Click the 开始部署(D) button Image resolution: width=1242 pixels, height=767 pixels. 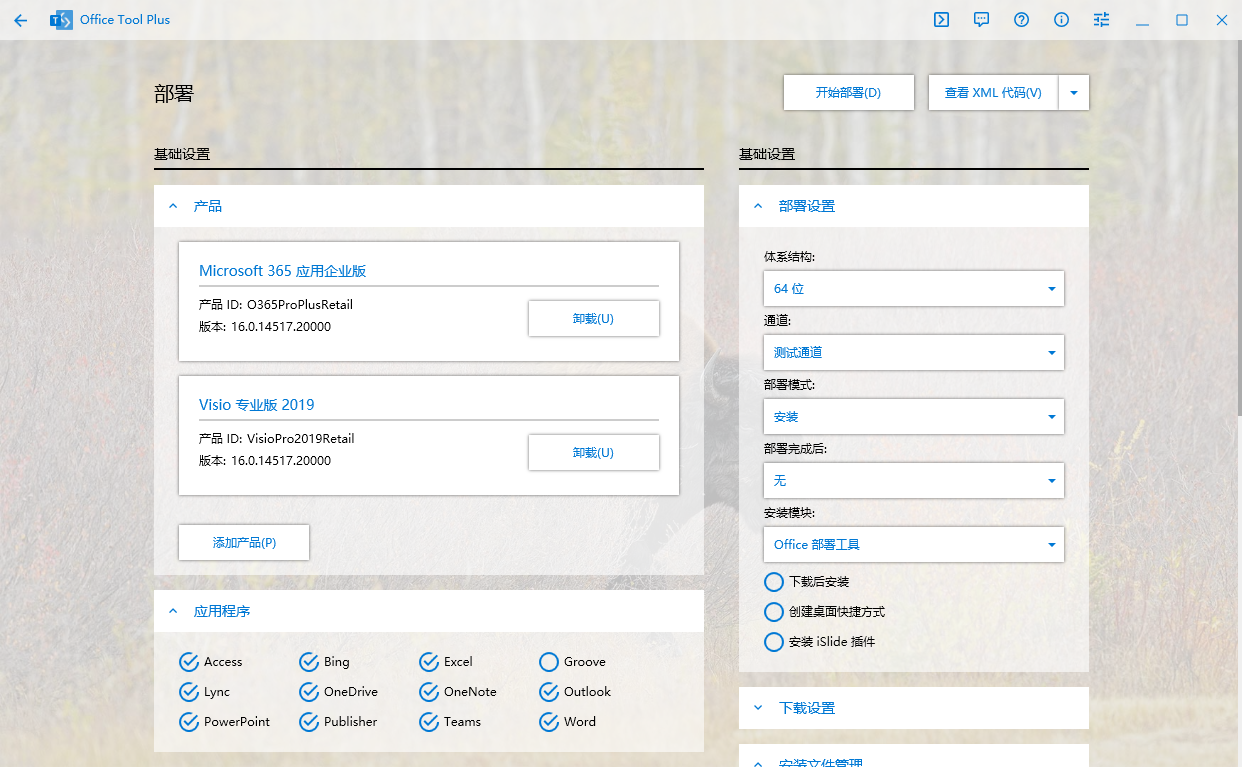click(x=848, y=92)
